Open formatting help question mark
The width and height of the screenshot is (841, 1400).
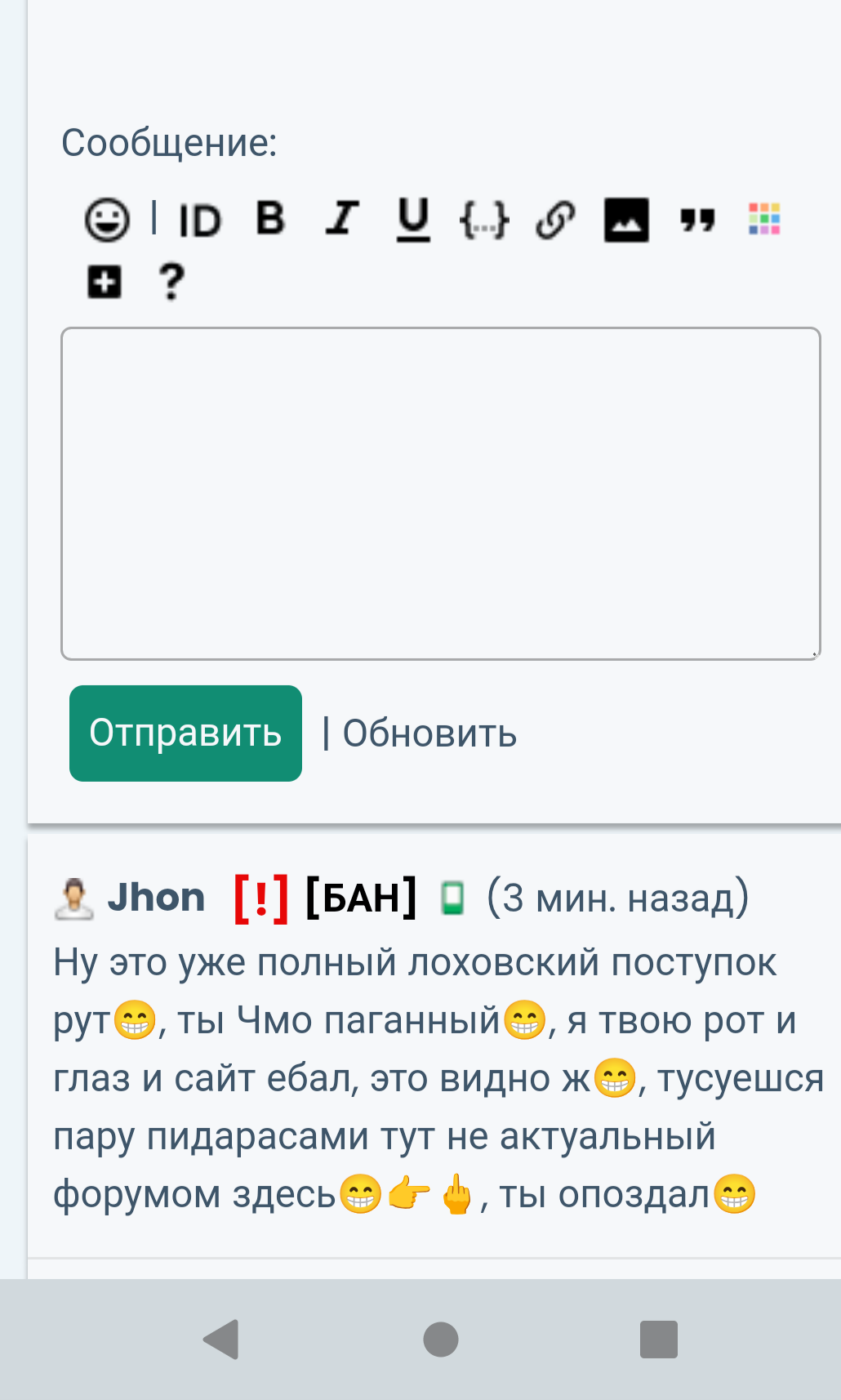[171, 282]
